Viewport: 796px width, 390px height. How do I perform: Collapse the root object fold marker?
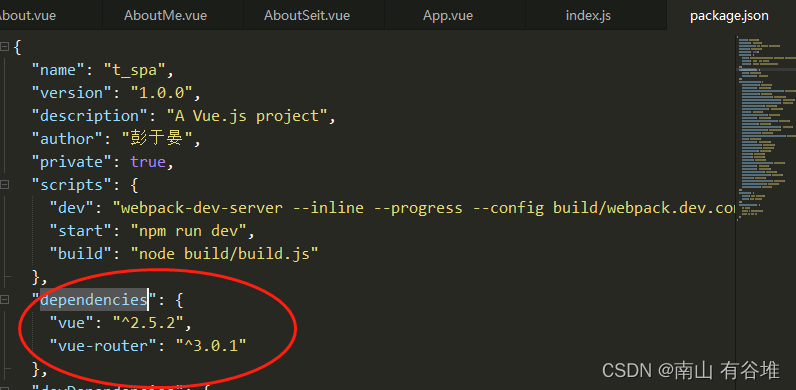[5, 47]
